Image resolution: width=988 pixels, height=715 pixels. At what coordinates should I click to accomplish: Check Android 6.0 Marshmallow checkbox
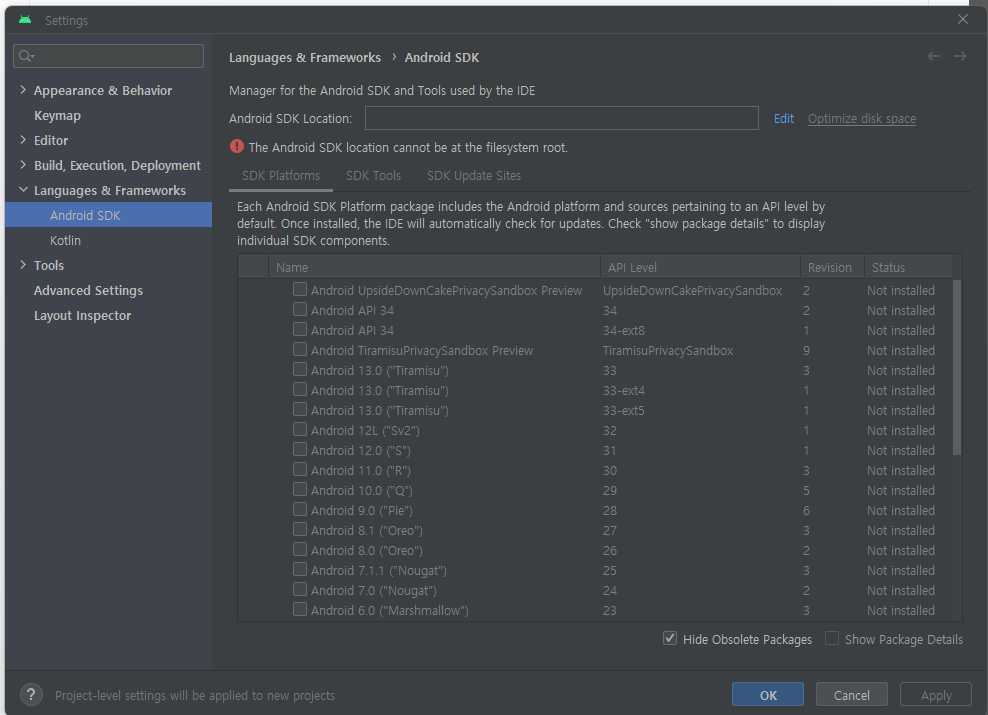coord(300,609)
